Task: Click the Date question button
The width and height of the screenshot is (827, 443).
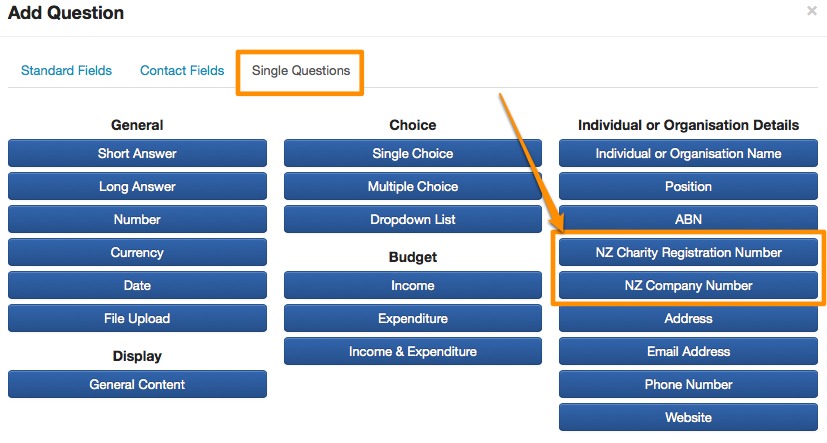Action: coord(137,286)
